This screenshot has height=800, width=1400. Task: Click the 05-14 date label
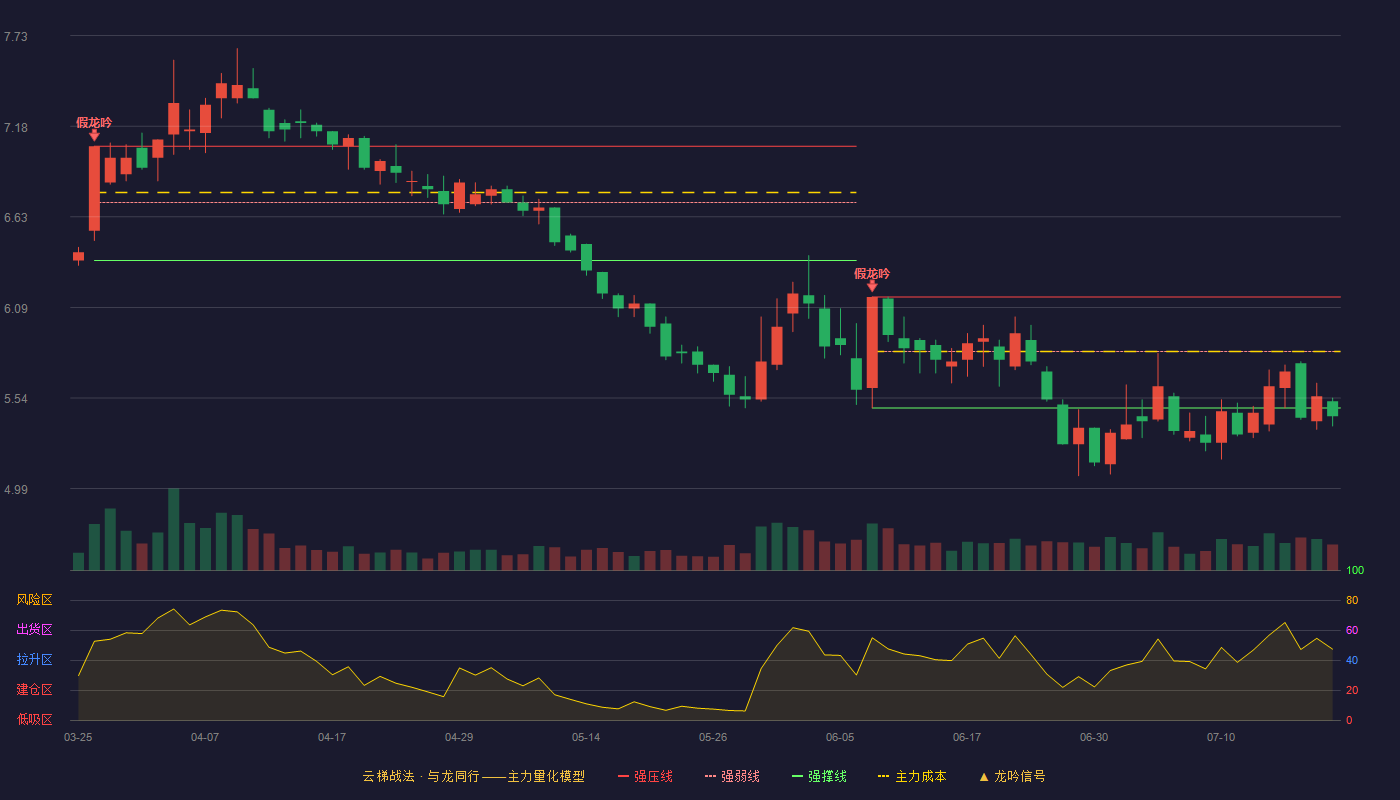[x=586, y=737]
